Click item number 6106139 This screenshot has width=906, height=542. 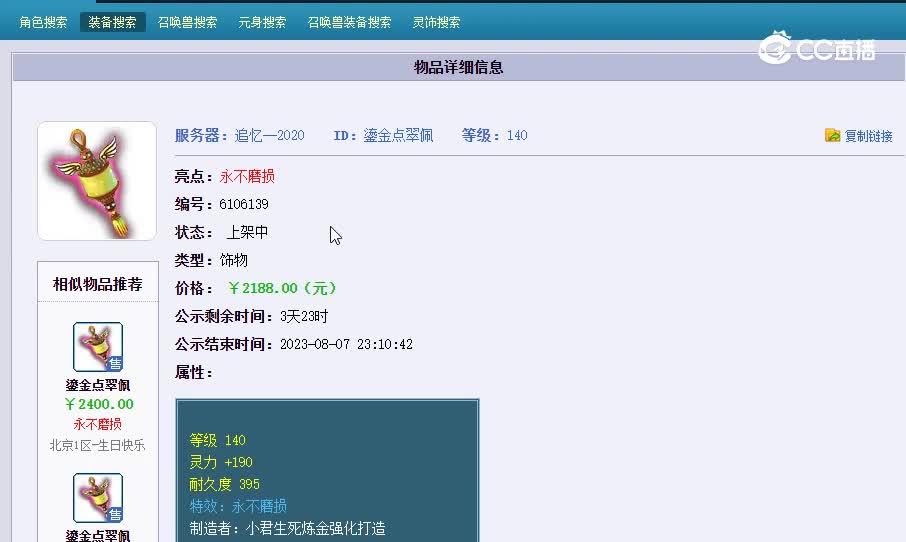coord(244,204)
